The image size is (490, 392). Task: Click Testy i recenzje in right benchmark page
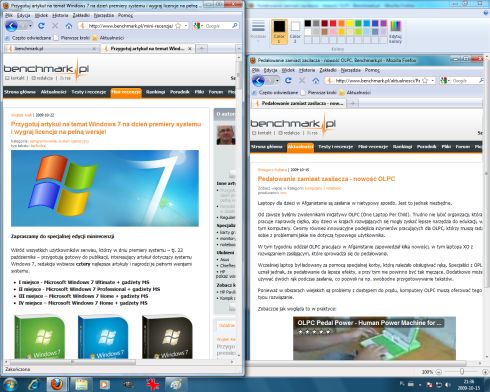(335, 147)
